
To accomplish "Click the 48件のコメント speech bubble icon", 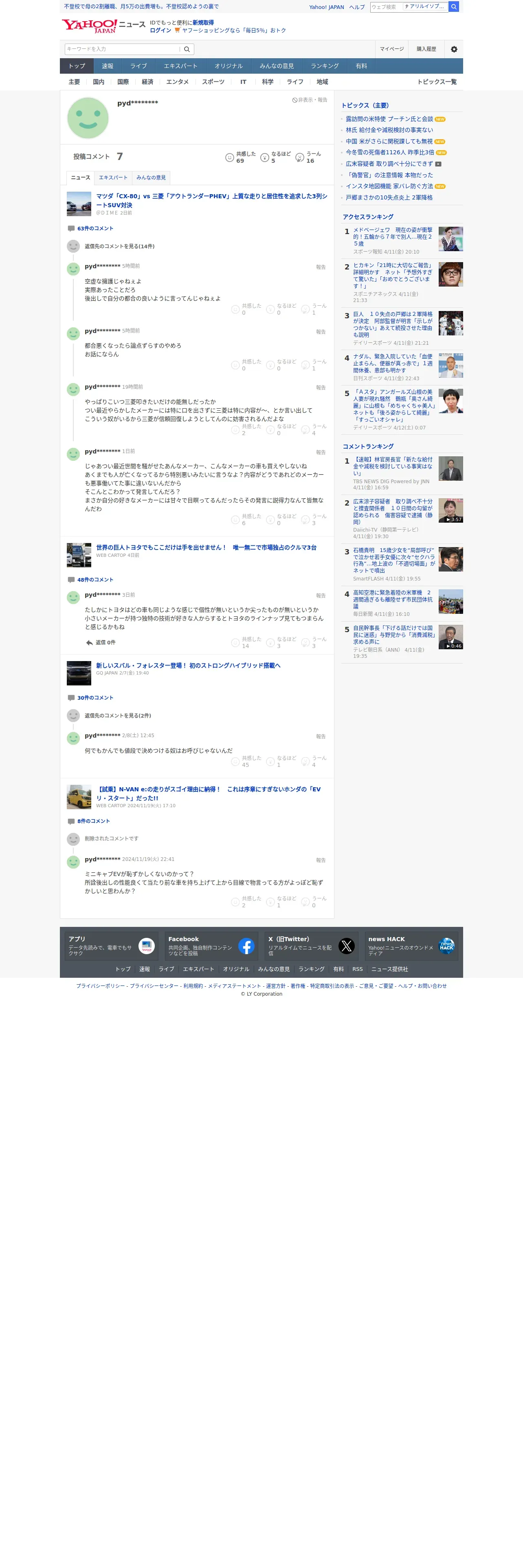I will [70, 580].
